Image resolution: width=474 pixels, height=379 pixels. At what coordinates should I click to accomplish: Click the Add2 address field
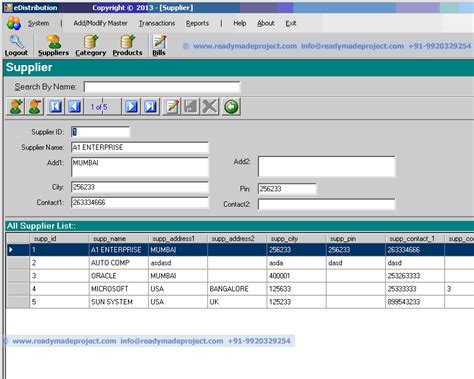pos(327,166)
